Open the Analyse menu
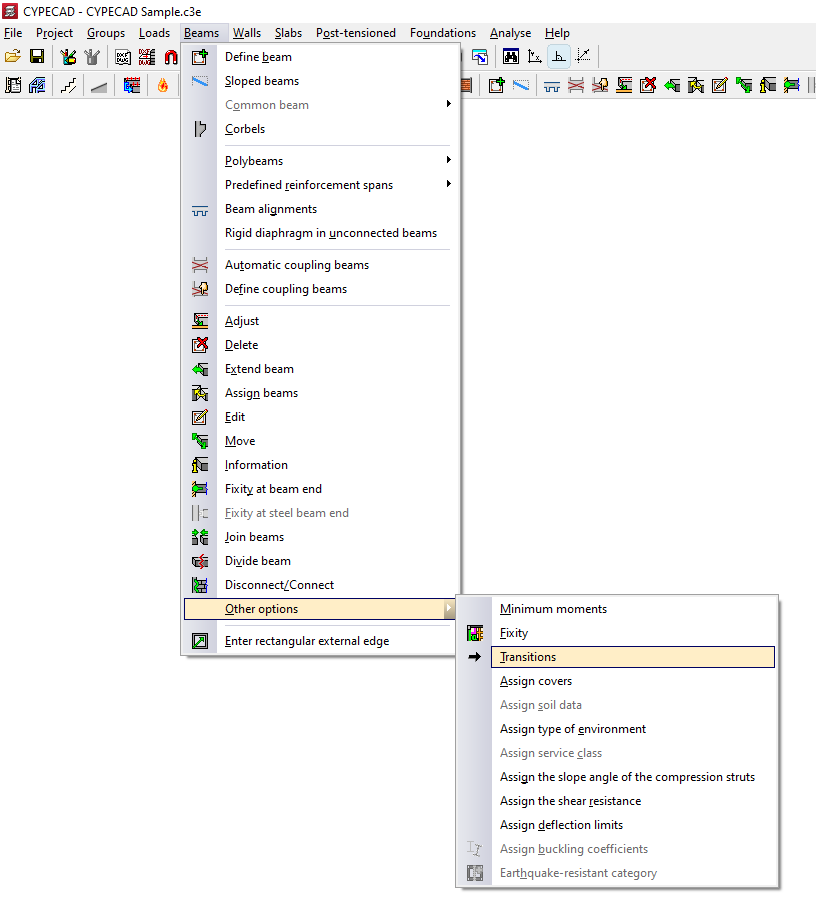The height and width of the screenshot is (914, 816). click(x=511, y=33)
